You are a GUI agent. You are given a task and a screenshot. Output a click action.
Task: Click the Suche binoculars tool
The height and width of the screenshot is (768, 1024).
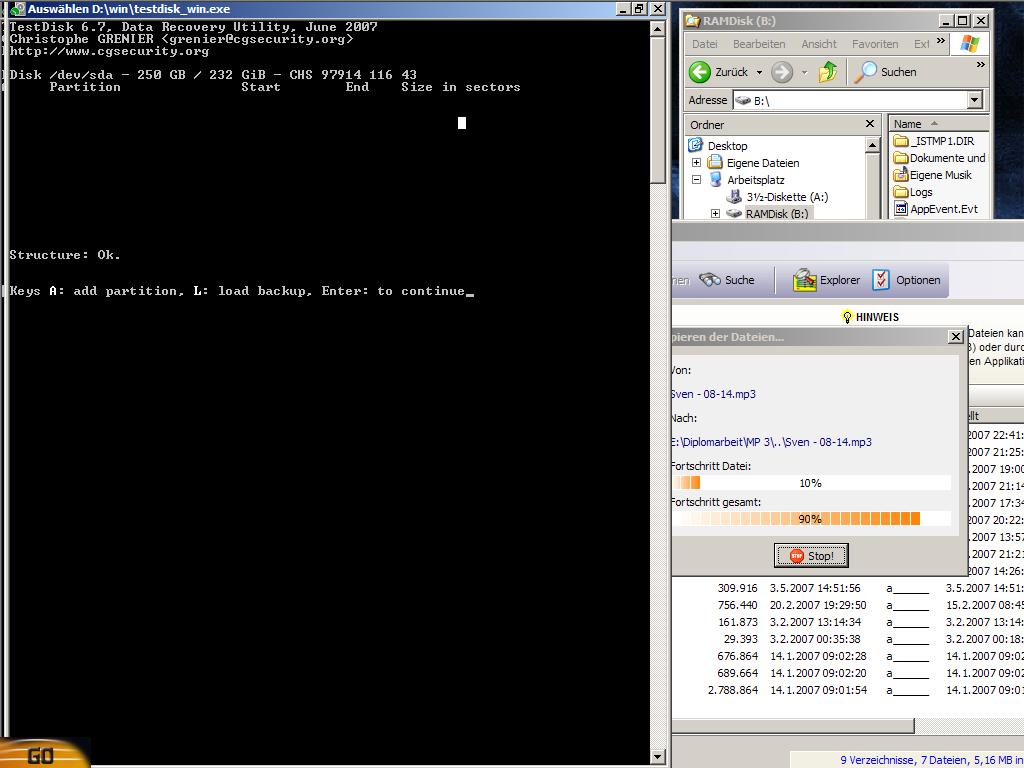pyautogui.click(x=726, y=280)
